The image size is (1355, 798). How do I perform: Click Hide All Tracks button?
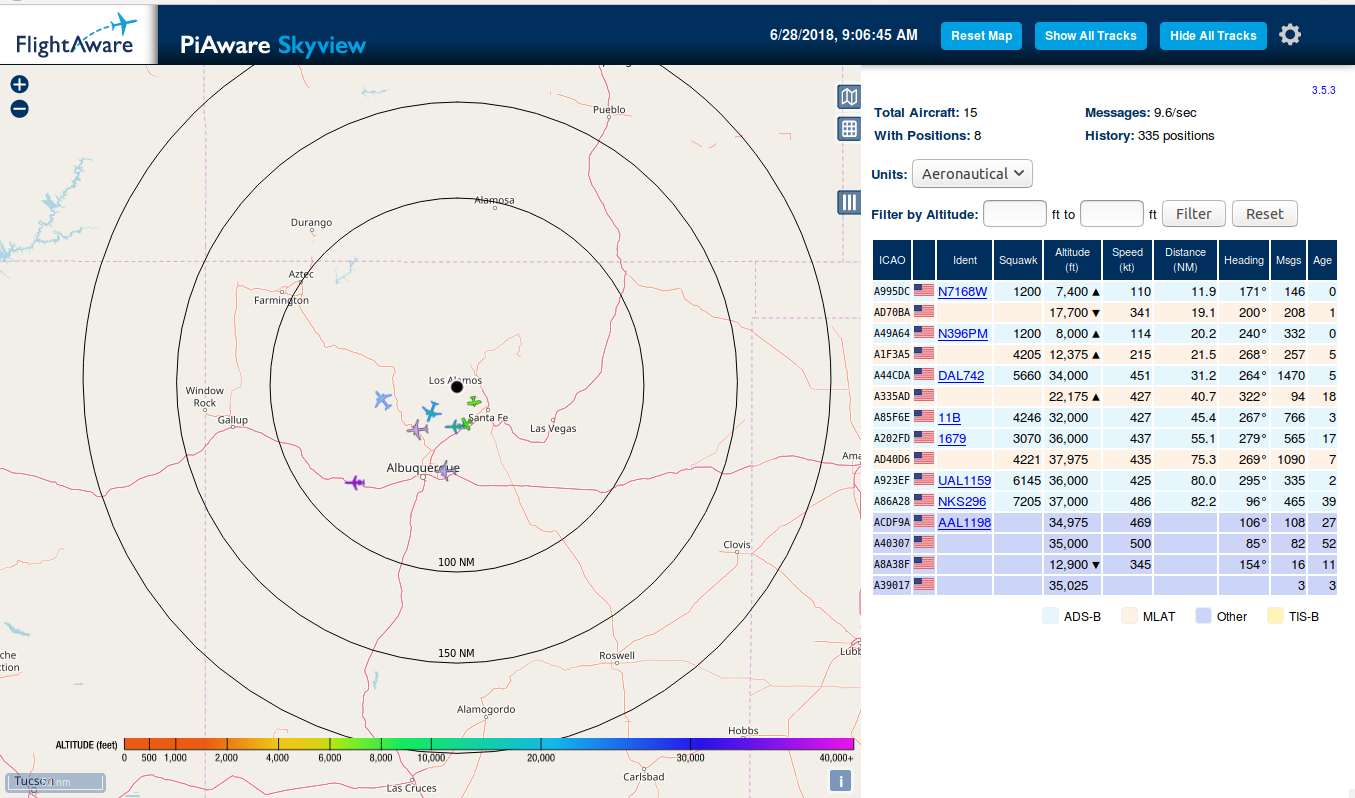(1213, 36)
